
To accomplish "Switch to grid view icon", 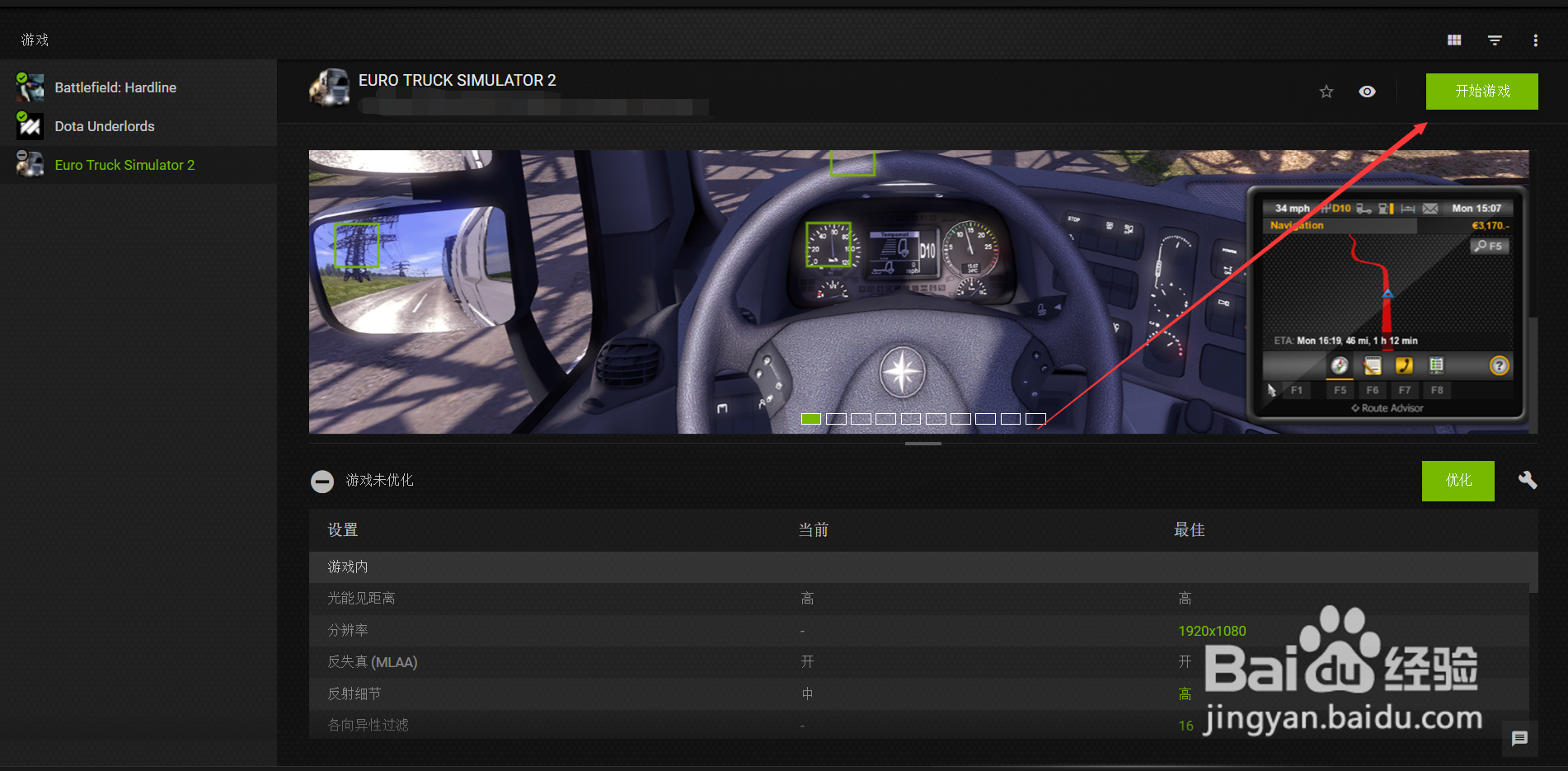I will 1454,40.
